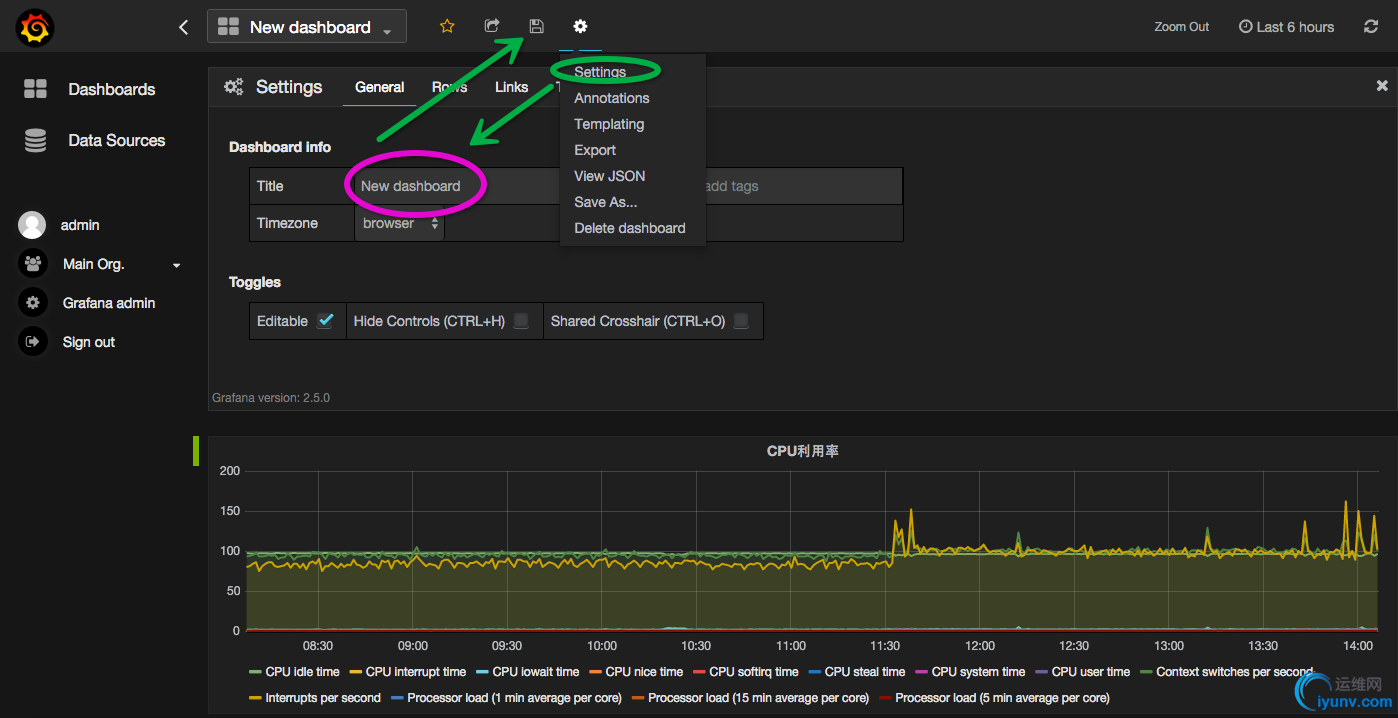This screenshot has width=1398, height=718.
Task: Click the save dashboard floppy icon
Action: tap(537, 27)
